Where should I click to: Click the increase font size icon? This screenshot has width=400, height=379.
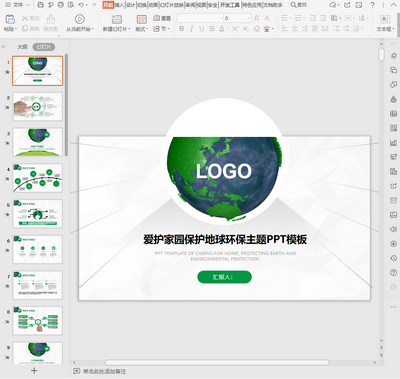257,18
